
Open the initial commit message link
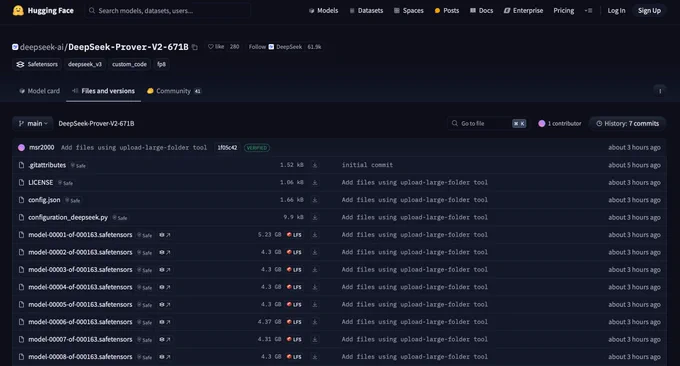coord(367,165)
